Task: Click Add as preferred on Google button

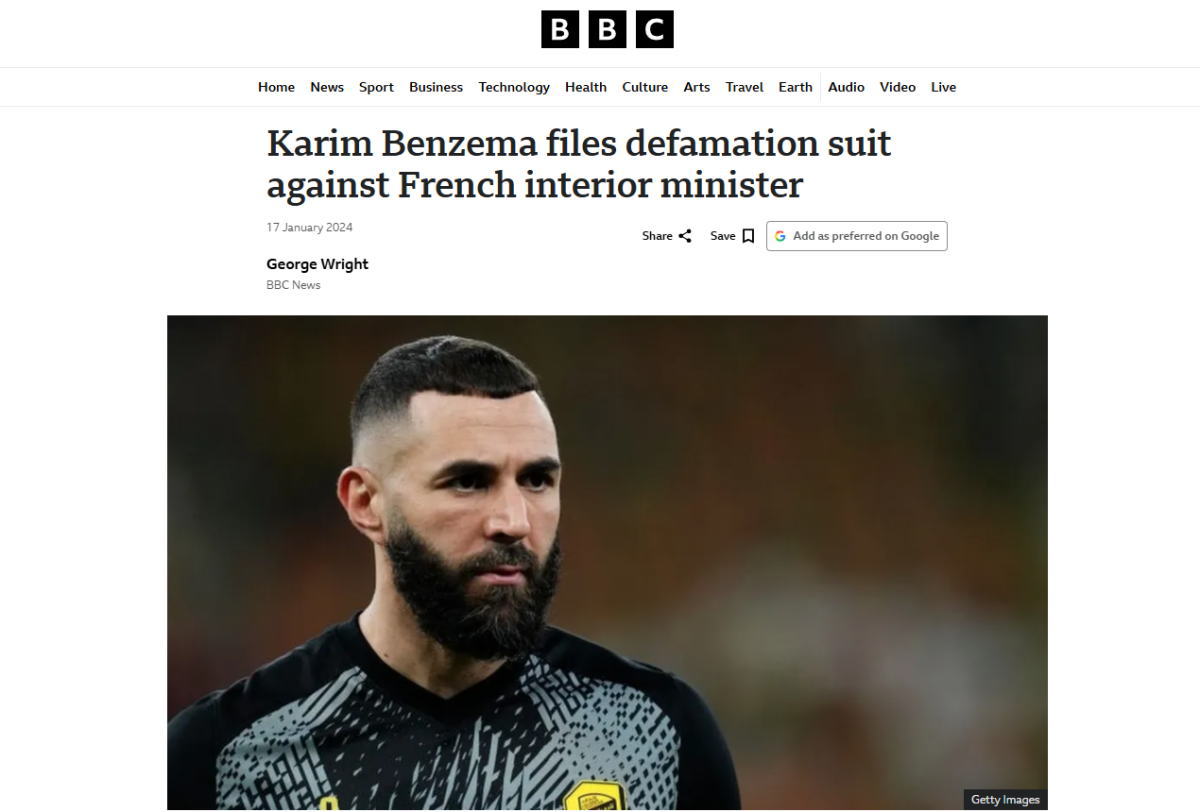Action: 857,236
